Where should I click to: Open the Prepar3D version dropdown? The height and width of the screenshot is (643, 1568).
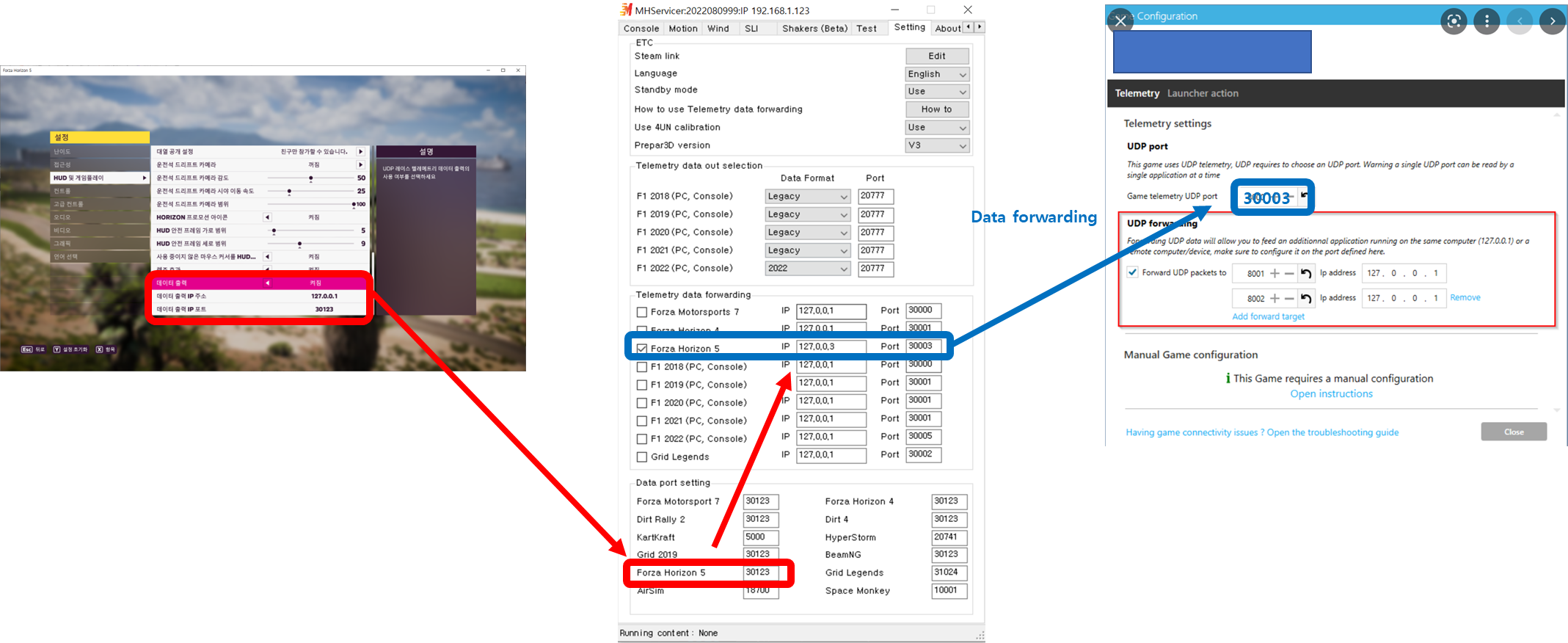point(937,145)
